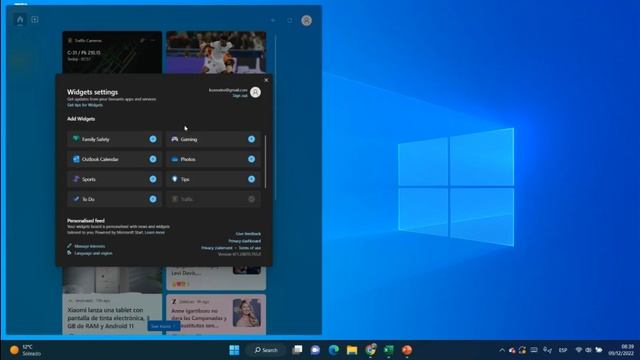Click the taskbar Search box
The height and width of the screenshot is (360, 640).
coord(266,350)
